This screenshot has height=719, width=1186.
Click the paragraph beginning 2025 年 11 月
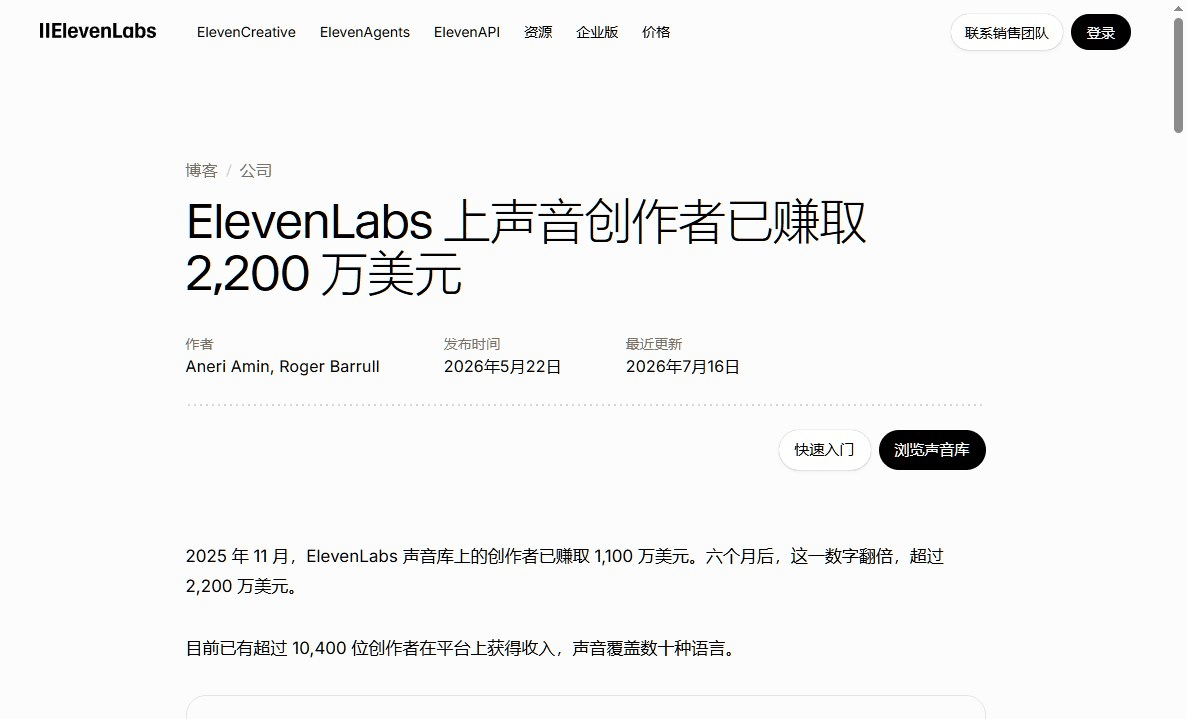point(564,572)
